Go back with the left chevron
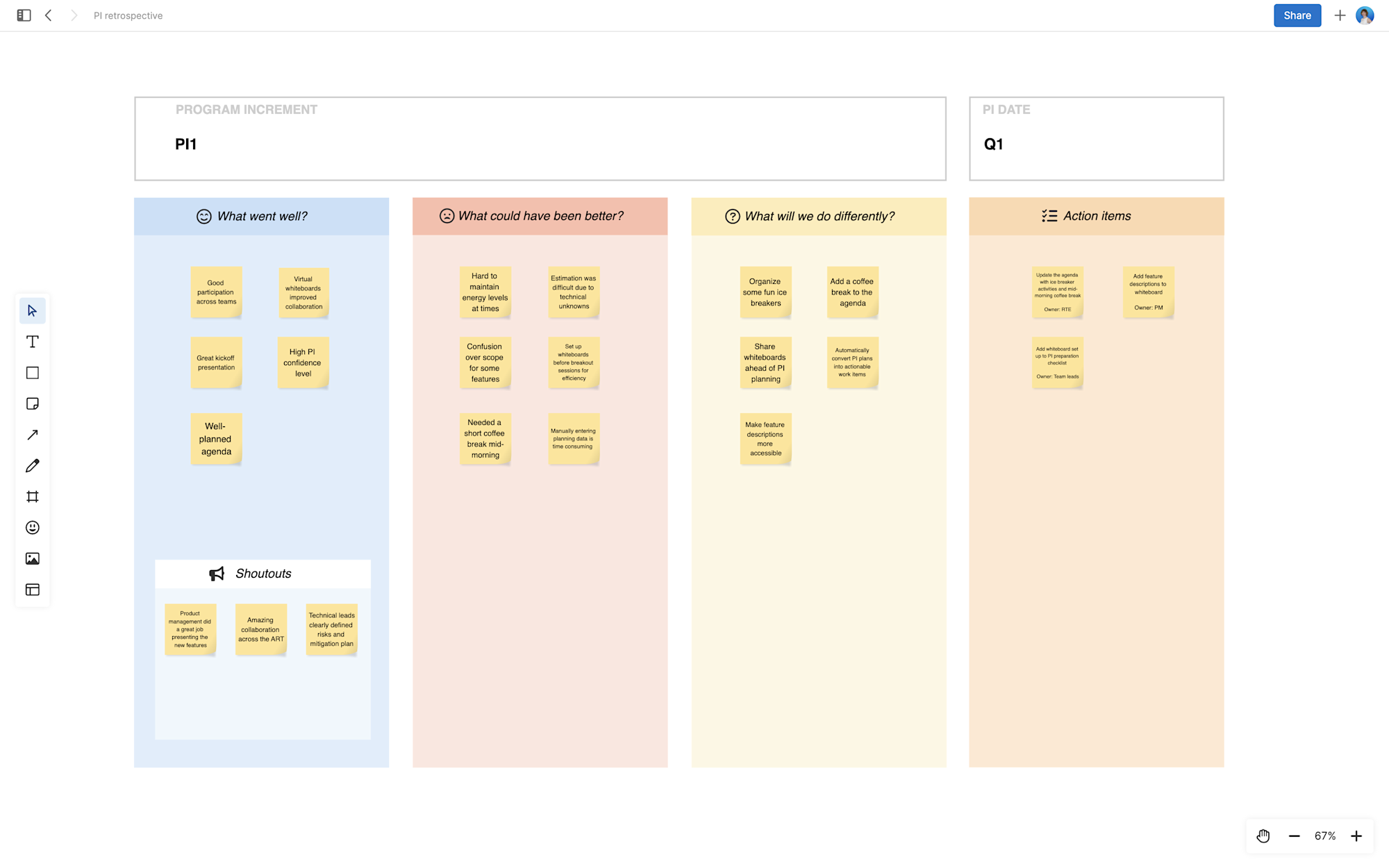Screen dimensions: 1389x868 point(49,15)
